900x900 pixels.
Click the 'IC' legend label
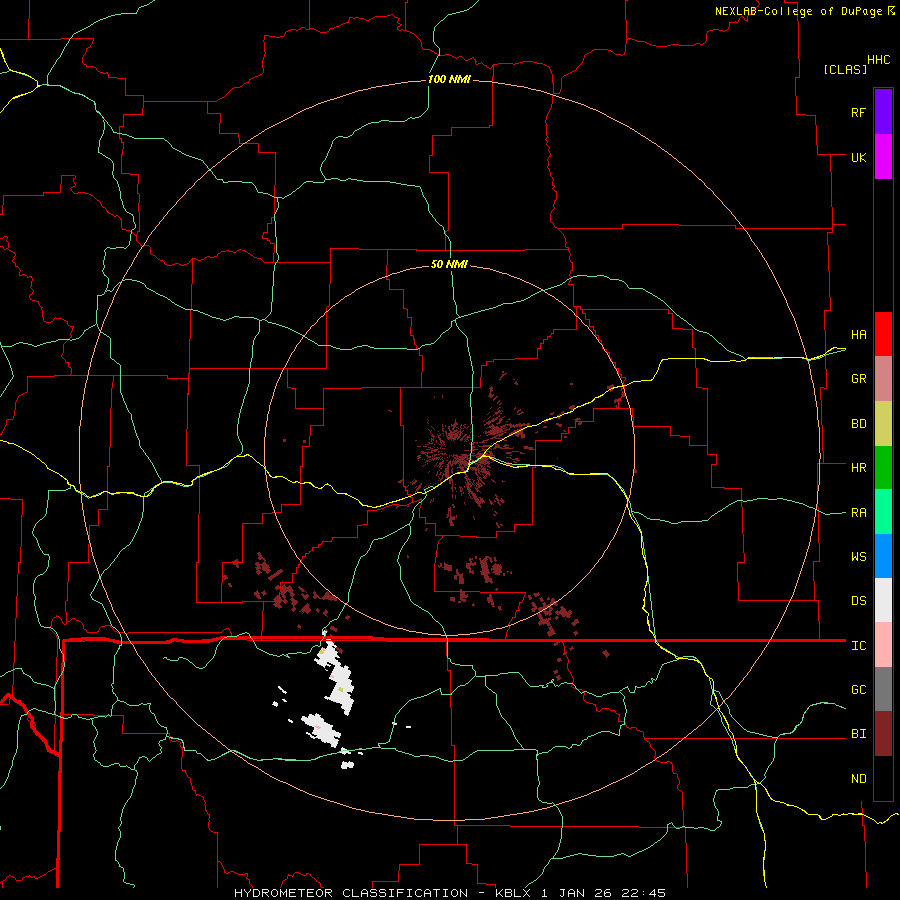858,646
